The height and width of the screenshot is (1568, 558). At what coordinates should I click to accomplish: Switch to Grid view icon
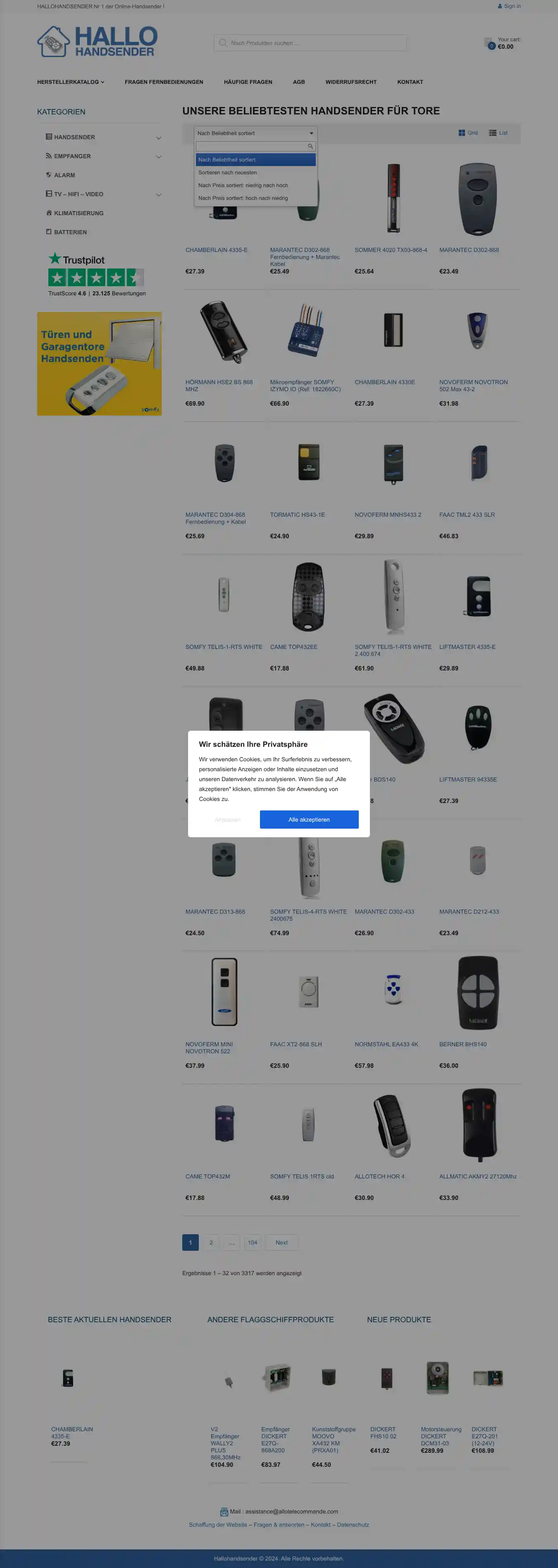(x=462, y=133)
